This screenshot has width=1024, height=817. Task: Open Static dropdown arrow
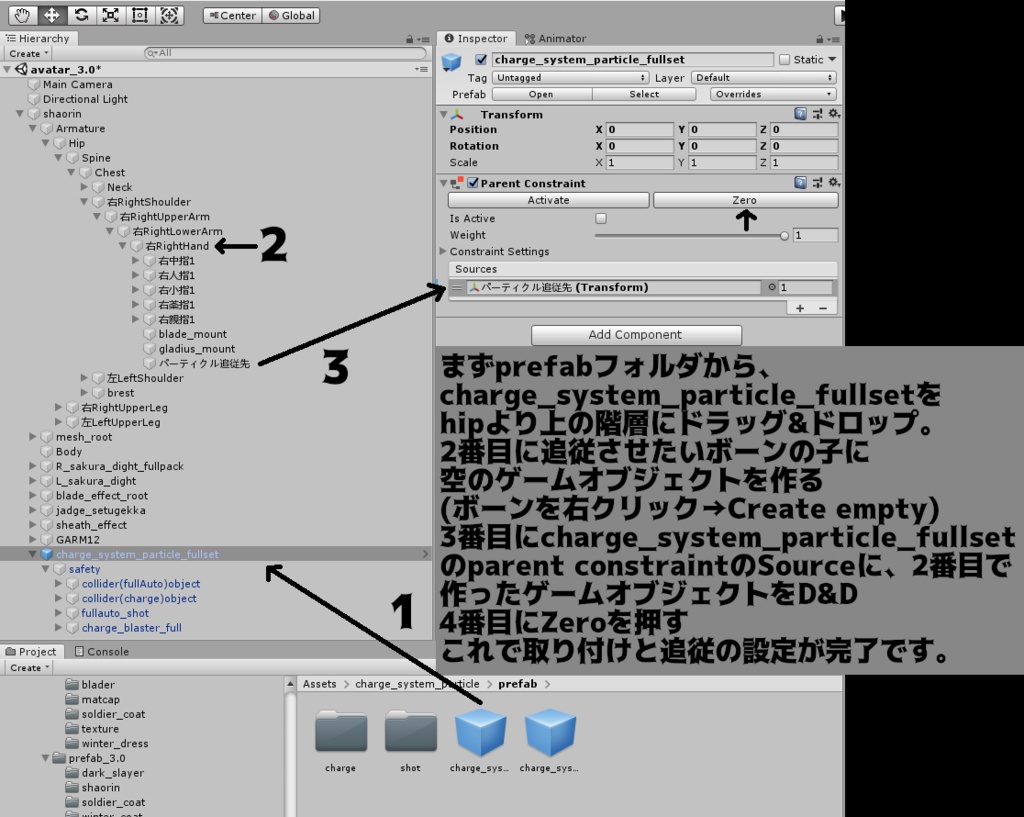point(832,59)
